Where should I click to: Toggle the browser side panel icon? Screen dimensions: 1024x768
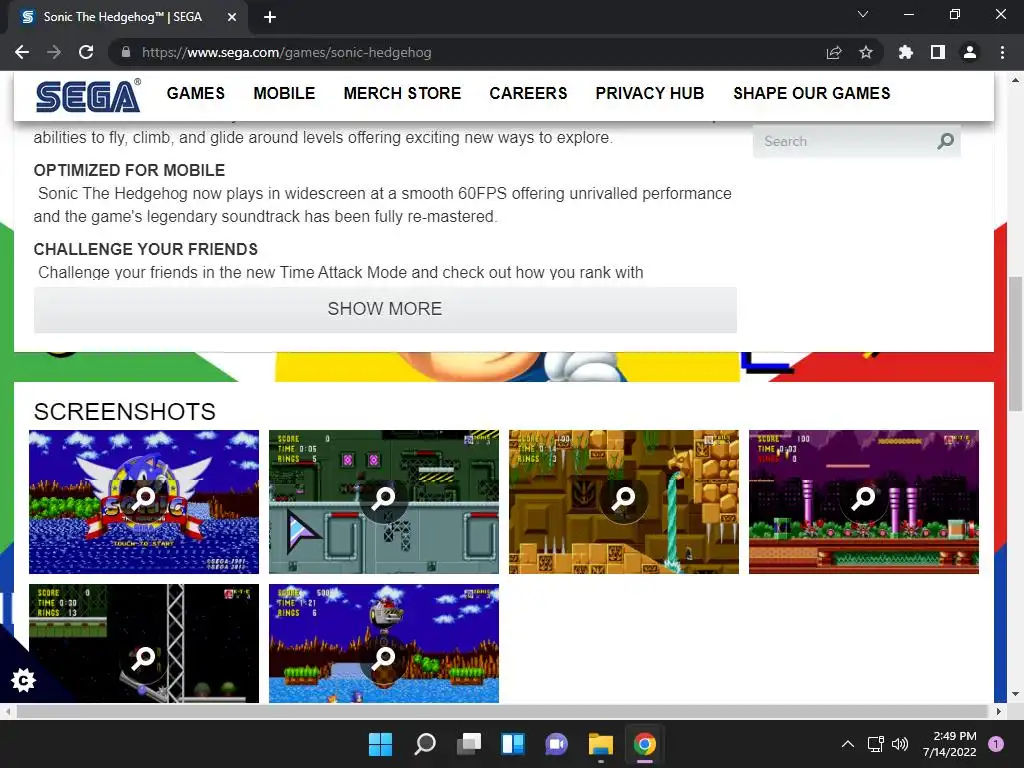click(937, 52)
